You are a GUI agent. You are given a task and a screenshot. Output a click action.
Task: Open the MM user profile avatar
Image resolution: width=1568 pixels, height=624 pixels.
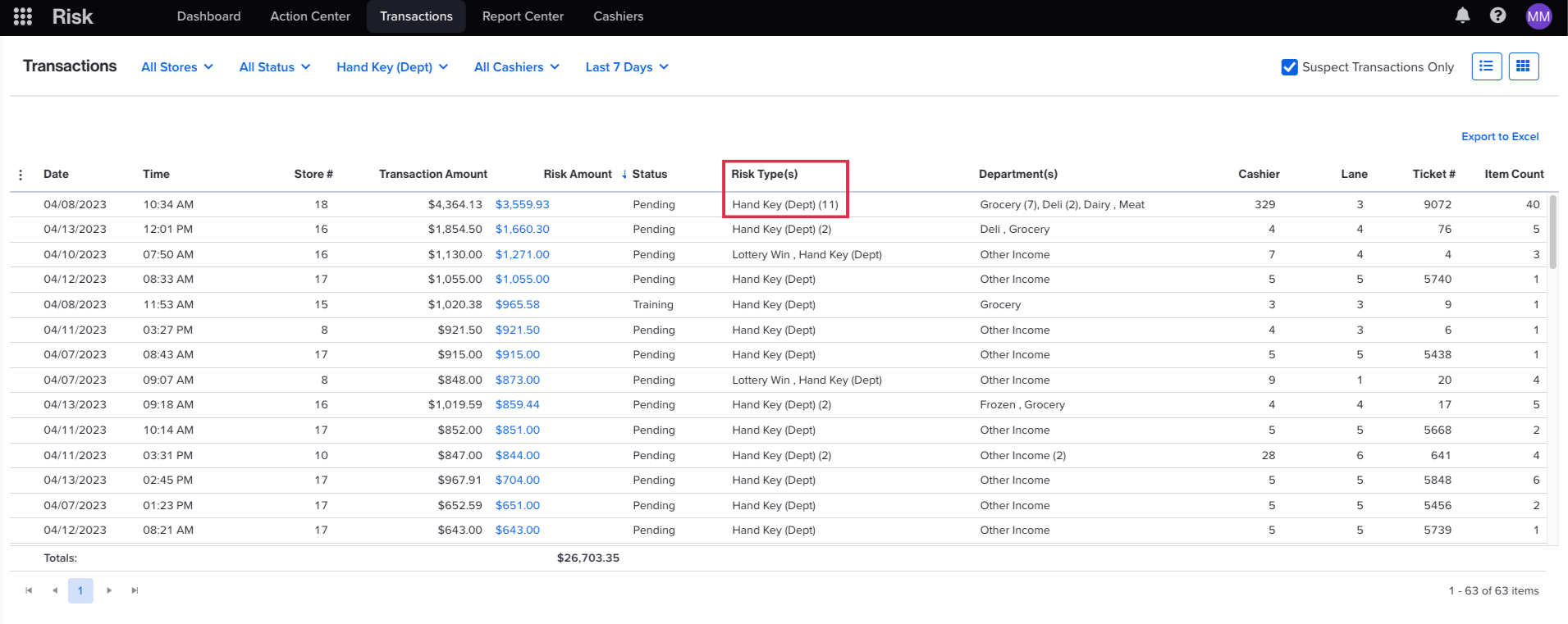point(1538,16)
